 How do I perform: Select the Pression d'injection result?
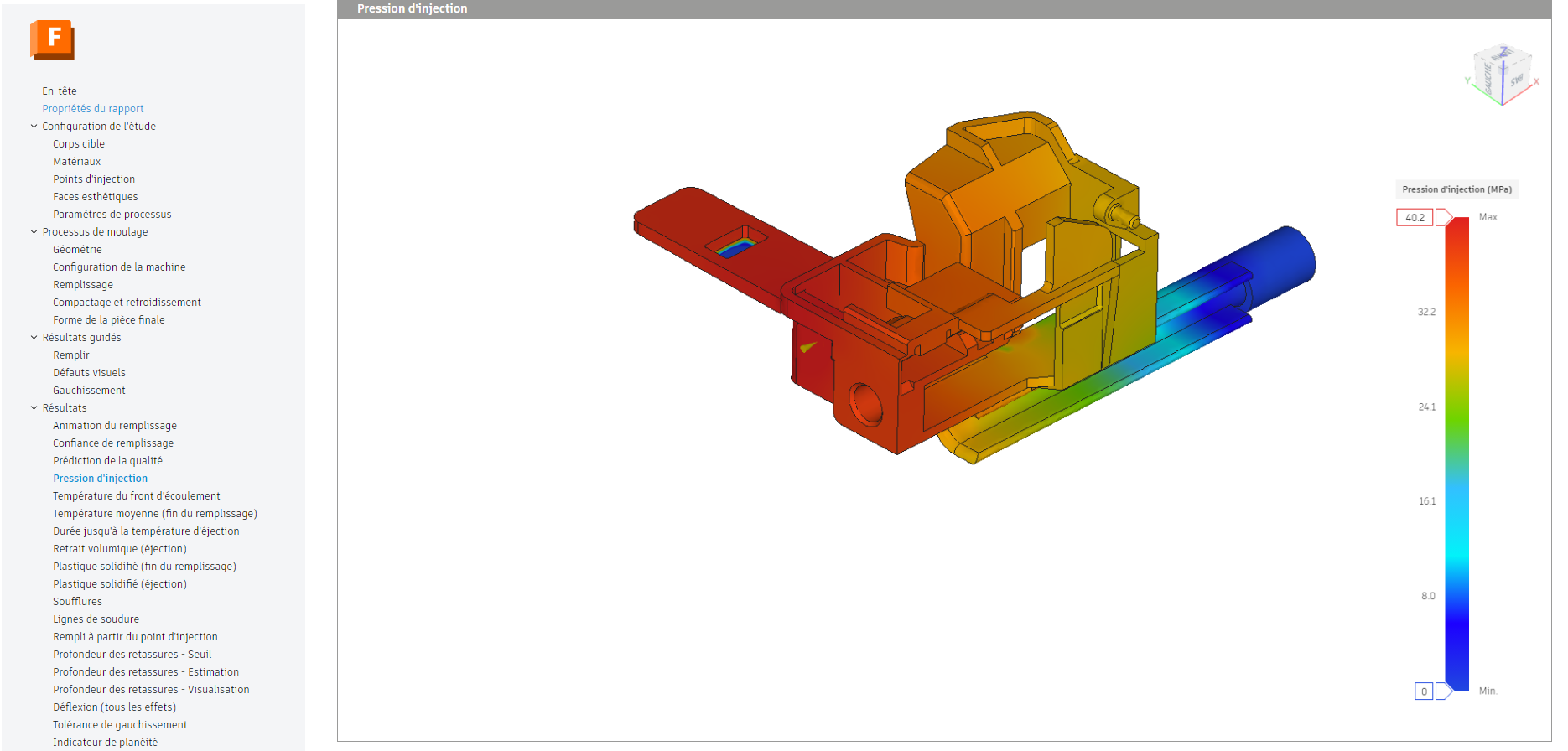tap(100, 479)
